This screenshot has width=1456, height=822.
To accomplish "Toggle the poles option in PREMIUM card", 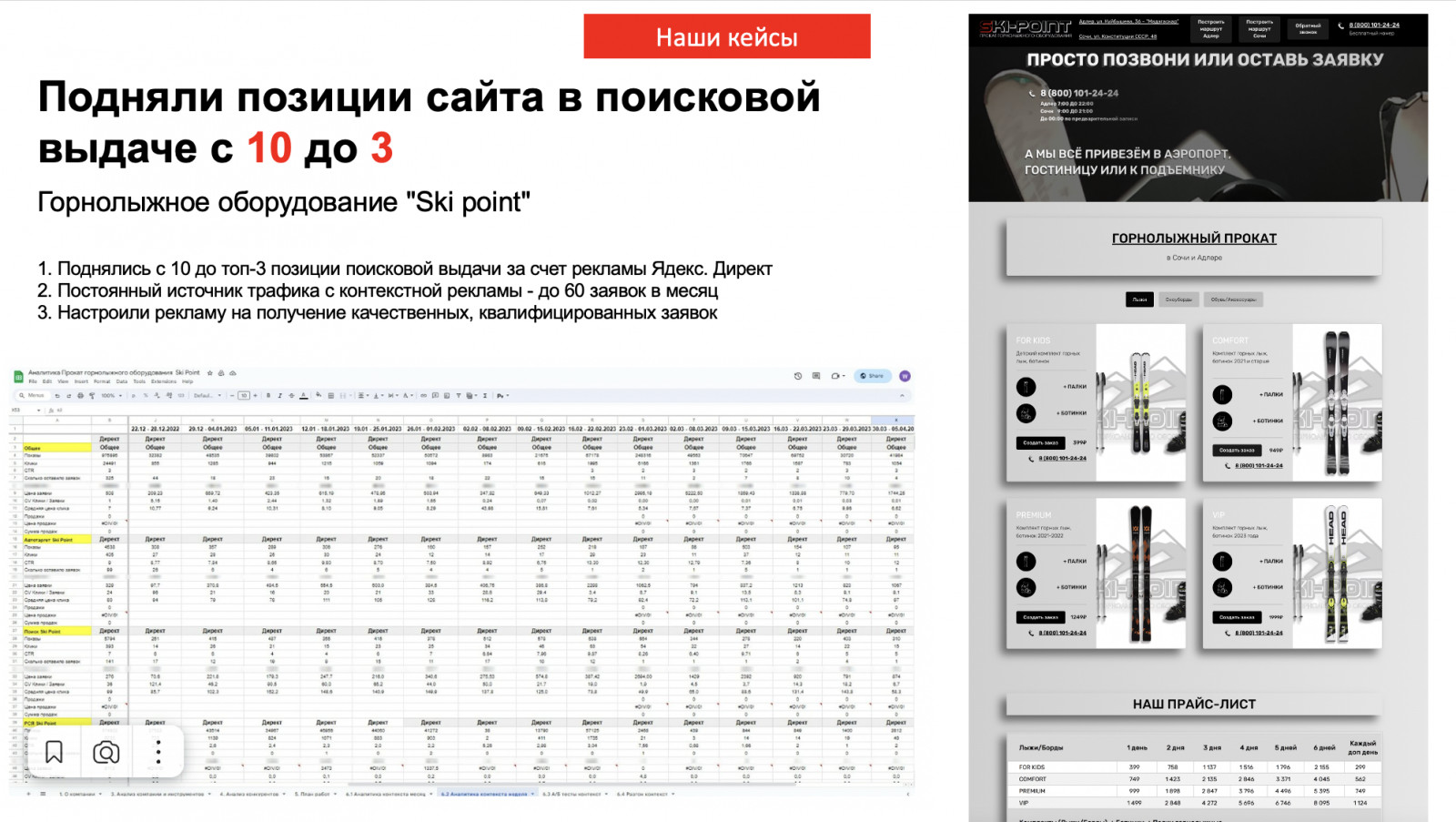I will point(1026,561).
